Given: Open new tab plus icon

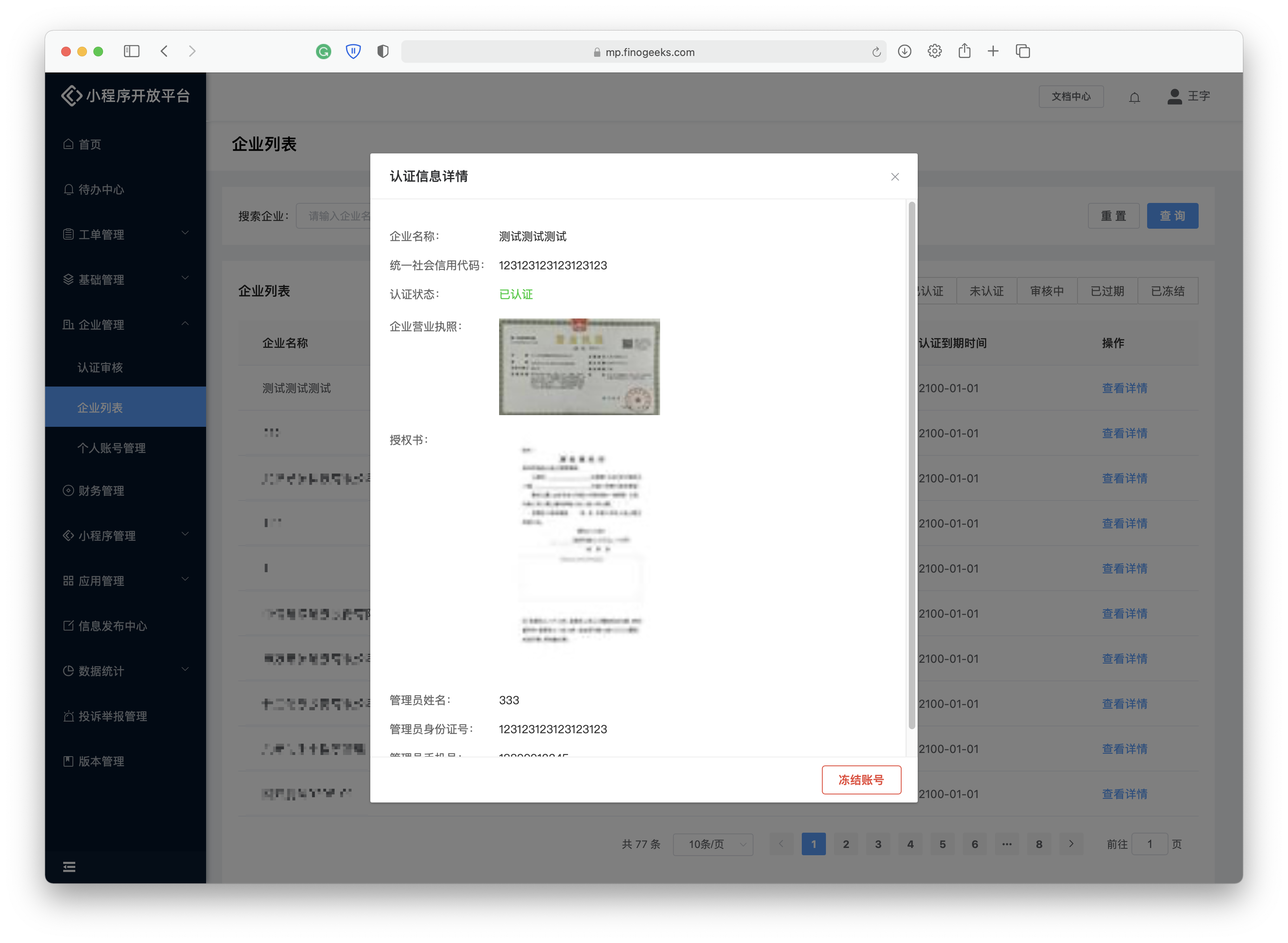Looking at the screenshot, I should (x=993, y=52).
